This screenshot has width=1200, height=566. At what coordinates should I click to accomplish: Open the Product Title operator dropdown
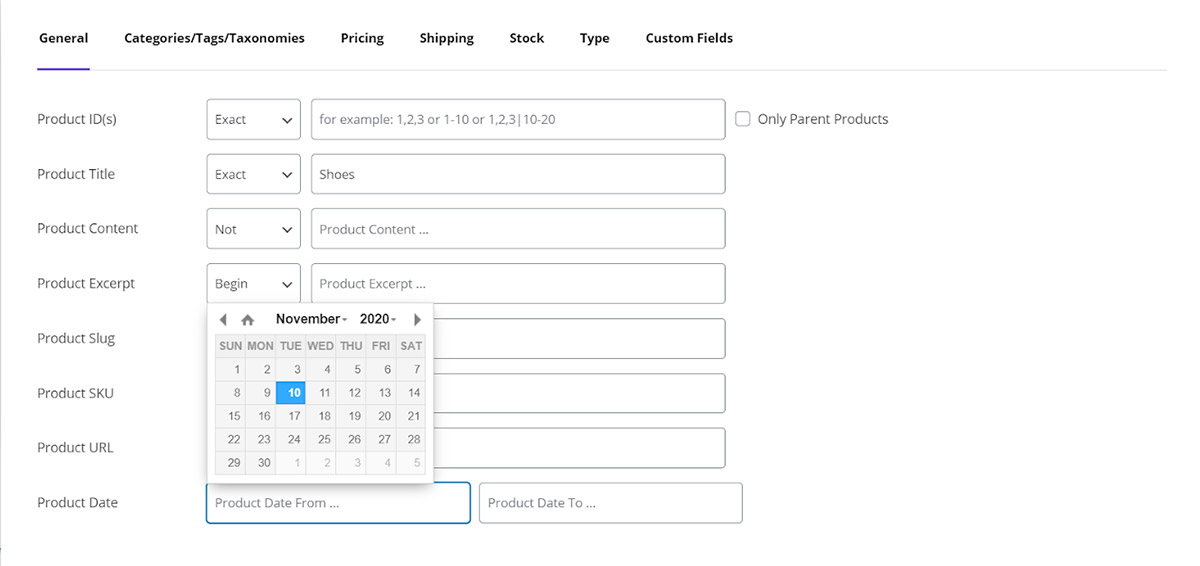click(253, 174)
